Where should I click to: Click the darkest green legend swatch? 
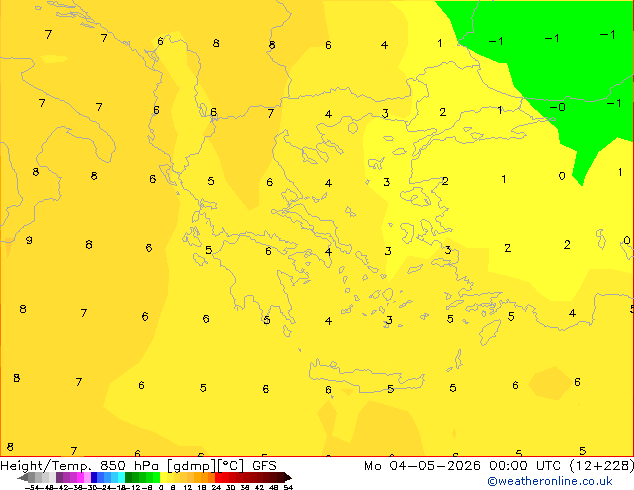point(129,477)
